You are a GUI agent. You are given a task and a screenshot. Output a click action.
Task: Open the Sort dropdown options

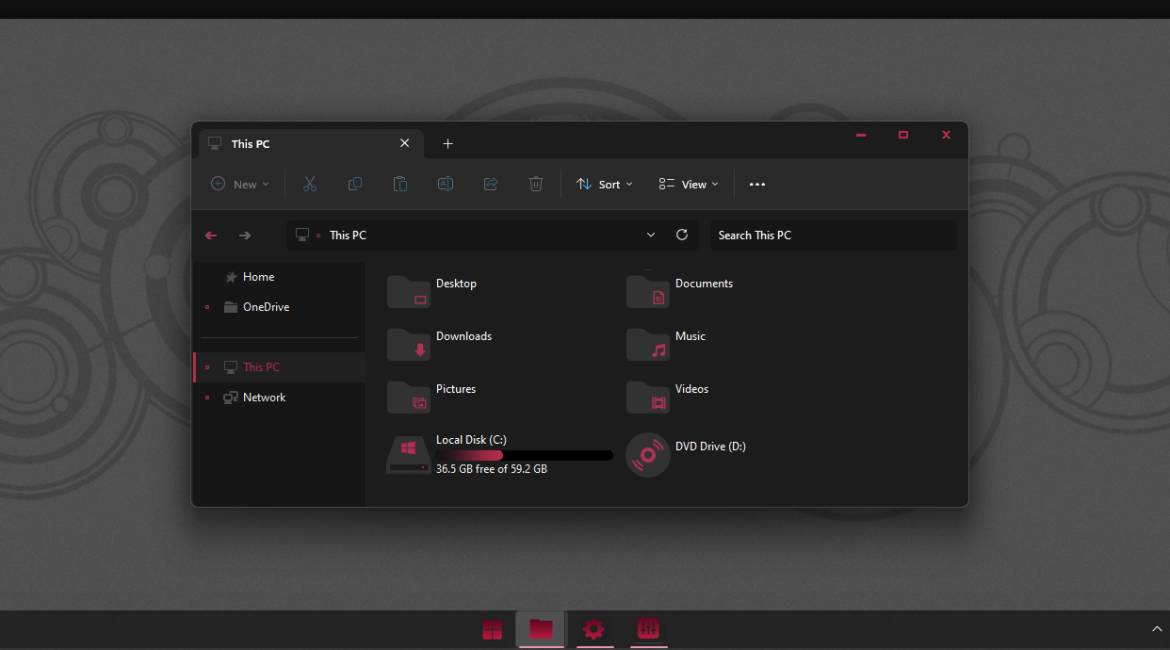[x=605, y=184]
